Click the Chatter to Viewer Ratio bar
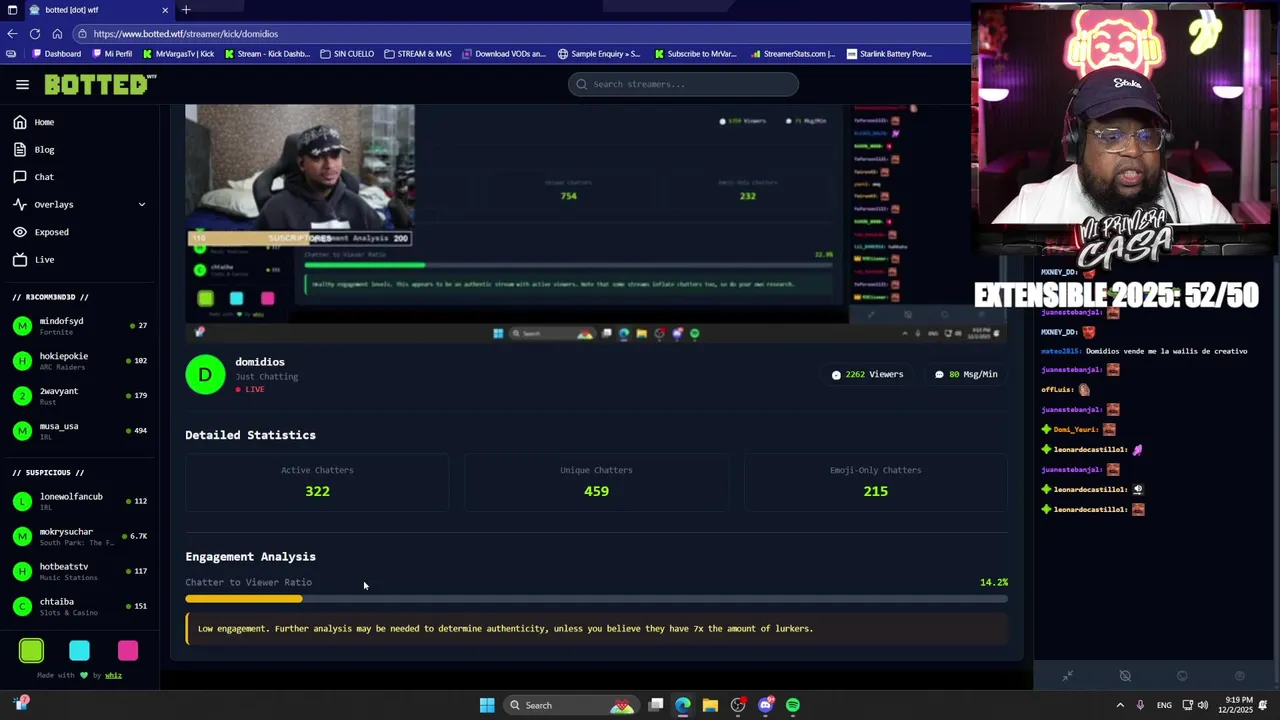Image resolution: width=1280 pixels, height=720 pixels. [596, 599]
